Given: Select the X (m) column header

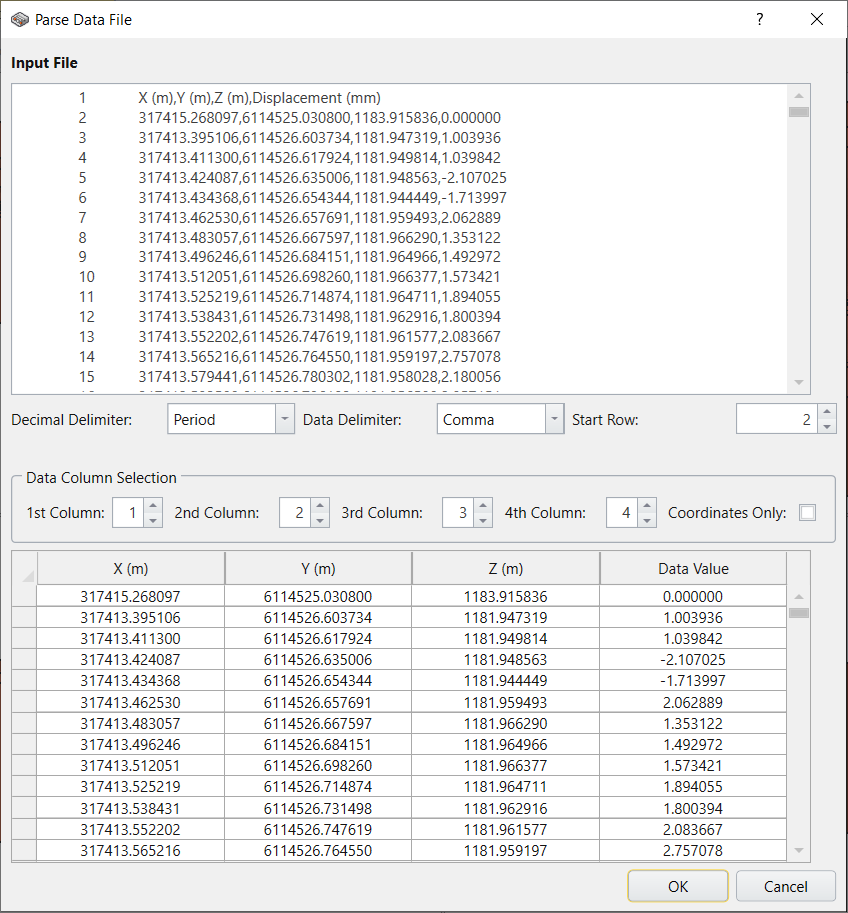Looking at the screenshot, I should pos(129,568).
